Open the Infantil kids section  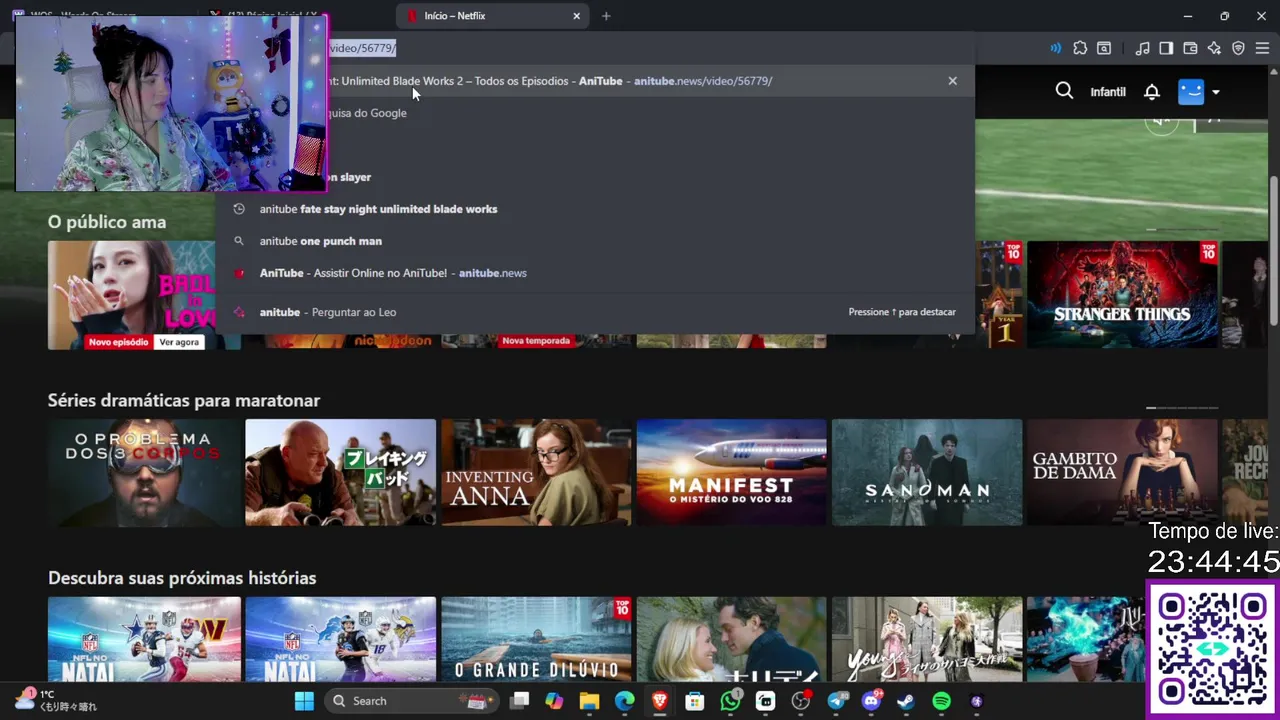click(1108, 92)
